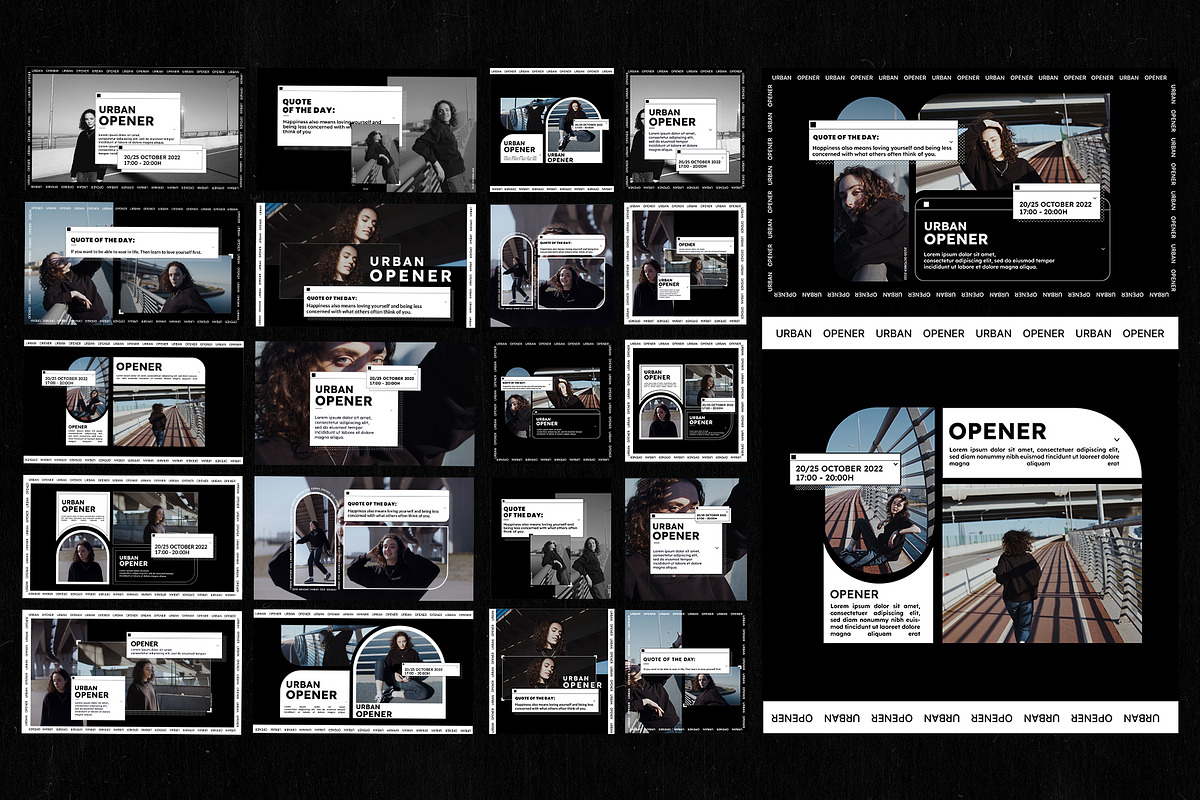Click the upside-down white URBAN OPENER banner strip
Image resolution: width=1200 pixels, height=800 pixels.
[970, 717]
